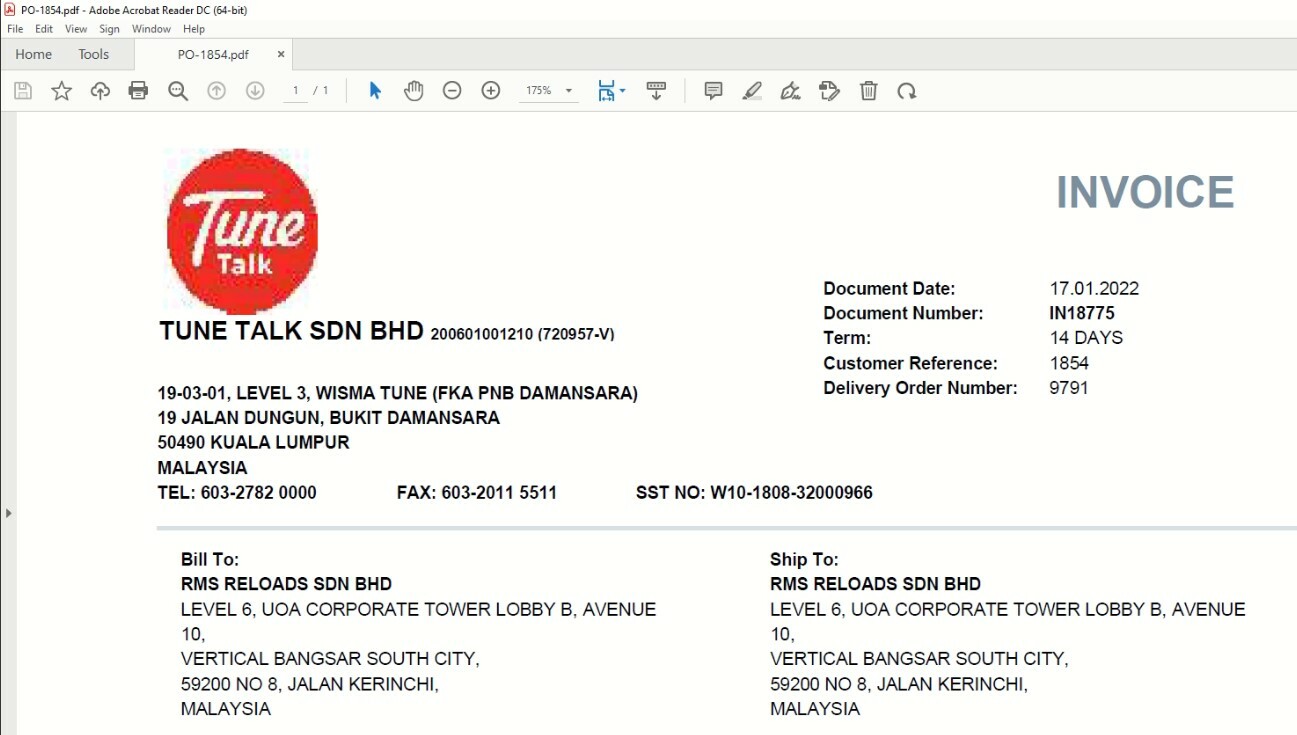Click SST NO: W10-1808-32000966 text

[754, 492]
